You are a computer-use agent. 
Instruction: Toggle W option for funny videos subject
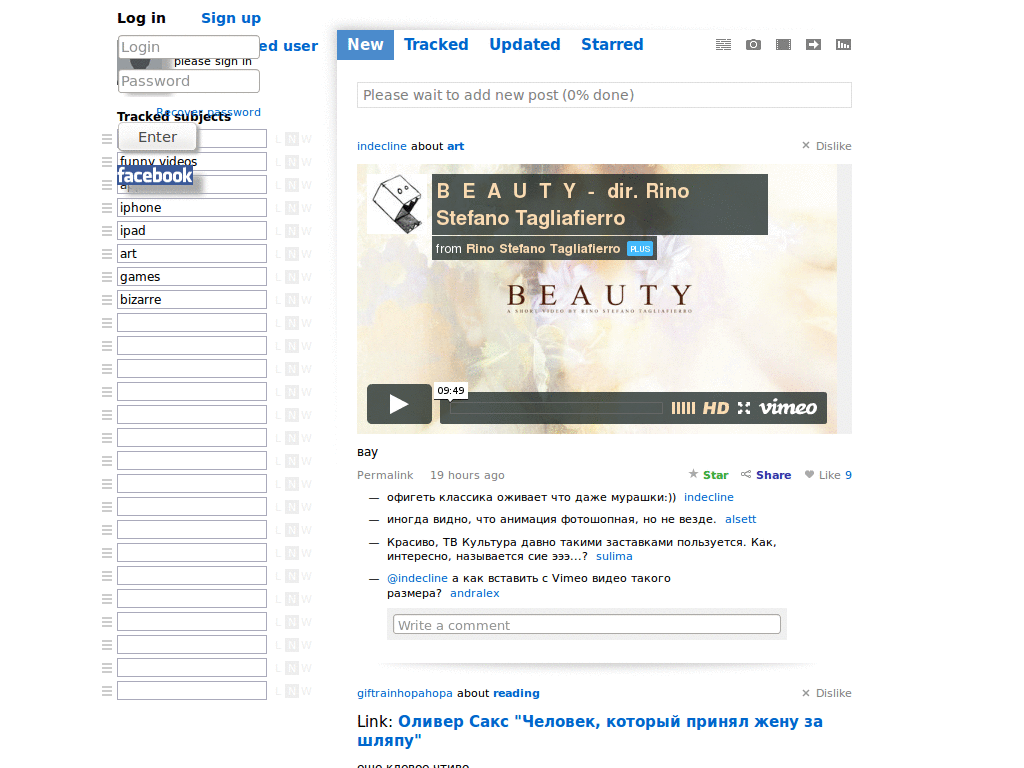[306, 161]
